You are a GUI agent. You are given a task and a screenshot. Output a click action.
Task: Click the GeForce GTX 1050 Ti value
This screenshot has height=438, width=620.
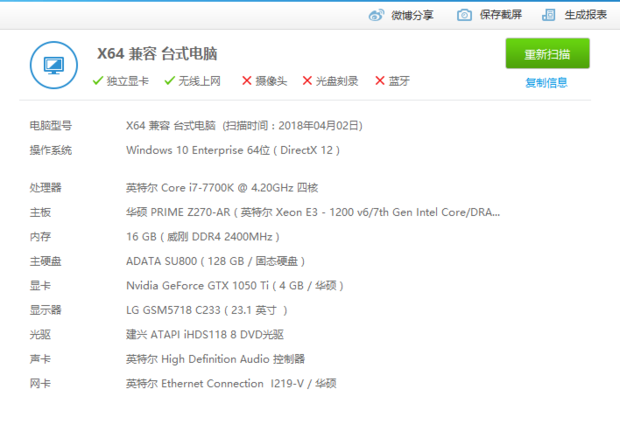235,286
